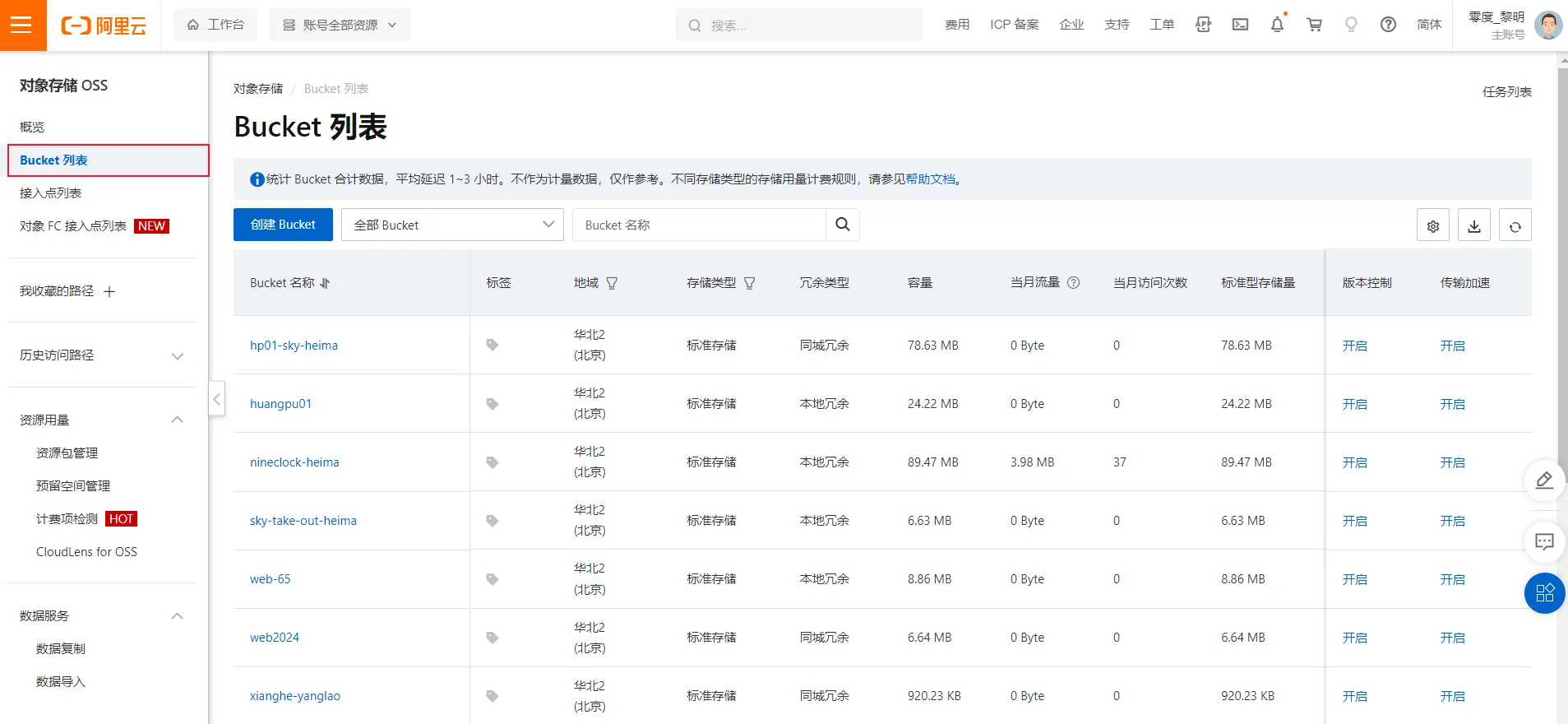This screenshot has width=1568, height=724.
Task: Open reserved space management
Action: pyautogui.click(x=73, y=485)
